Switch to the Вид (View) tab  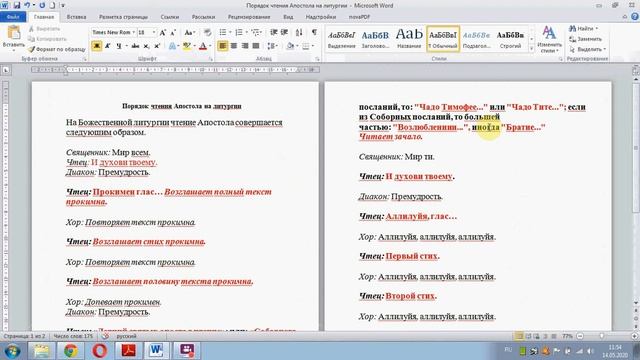[x=288, y=17]
